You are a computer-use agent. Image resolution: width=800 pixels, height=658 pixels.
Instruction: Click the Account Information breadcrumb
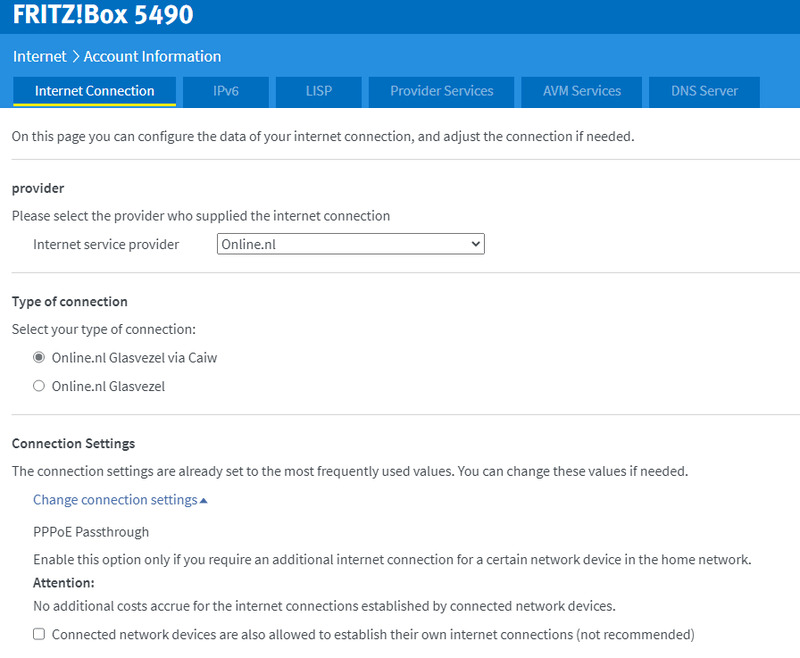point(152,56)
